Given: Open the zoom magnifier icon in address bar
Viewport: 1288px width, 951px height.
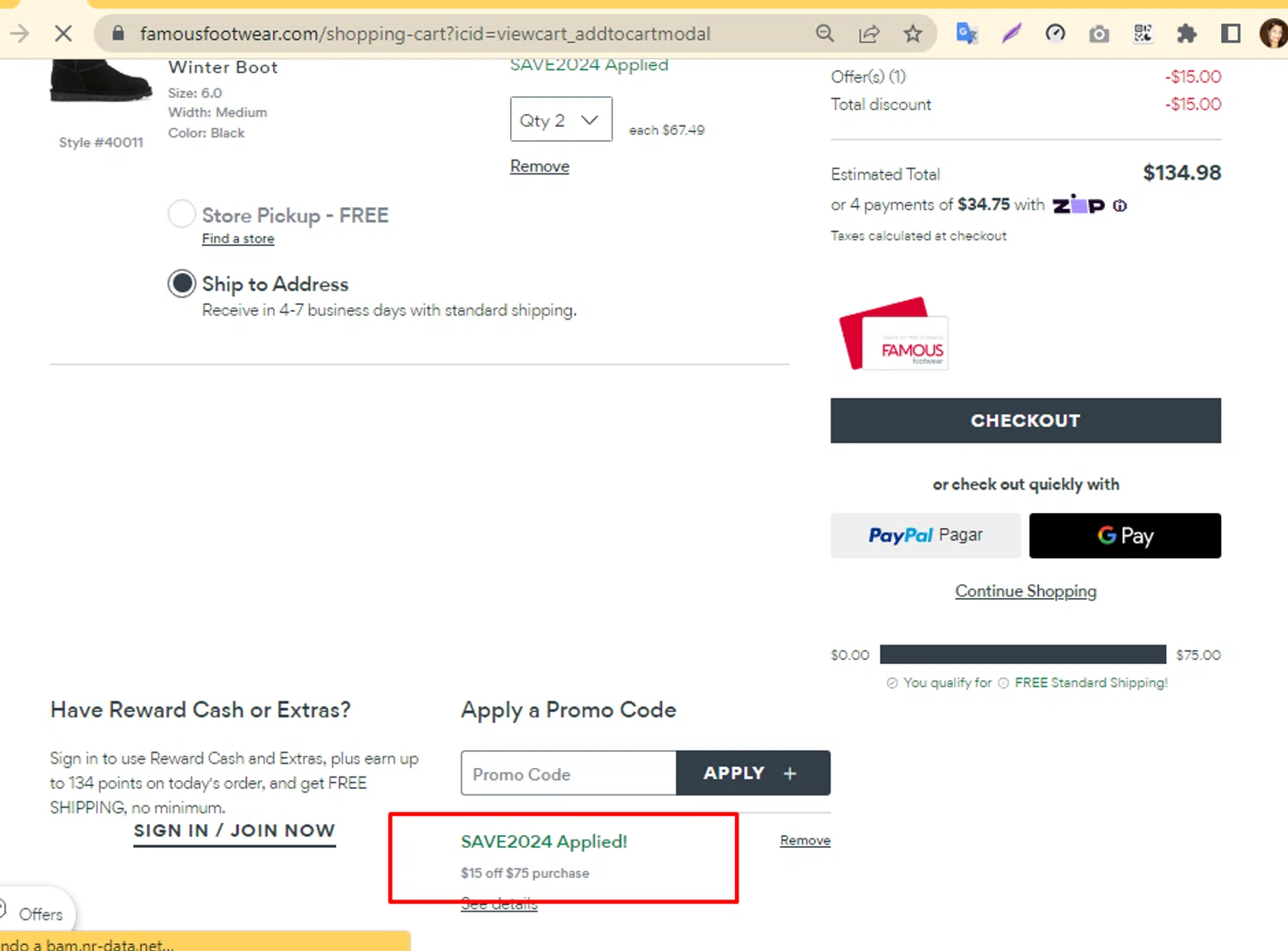Looking at the screenshot, I should [824, 34].
